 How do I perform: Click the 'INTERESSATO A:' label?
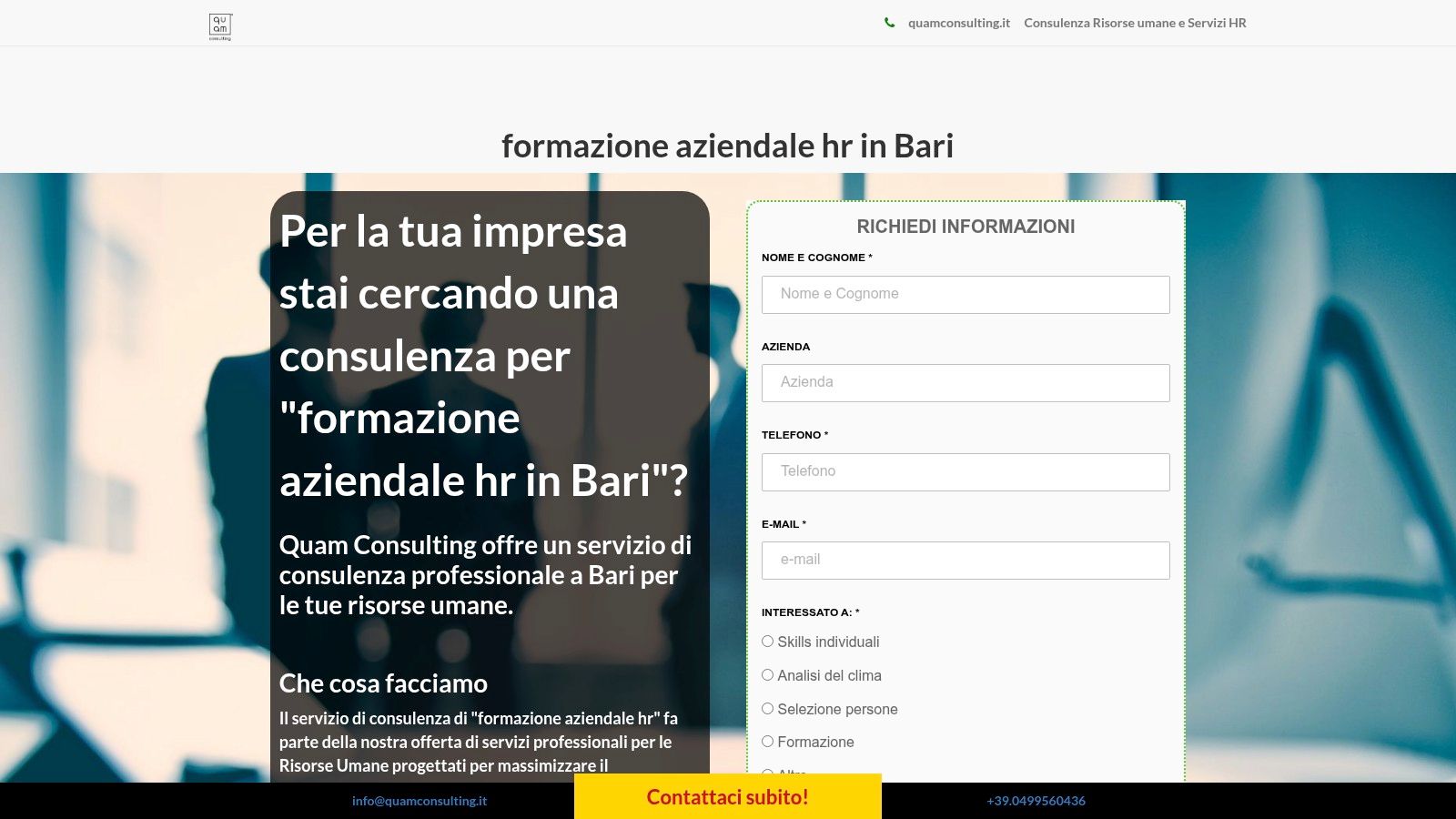click(x=810, y=612)
